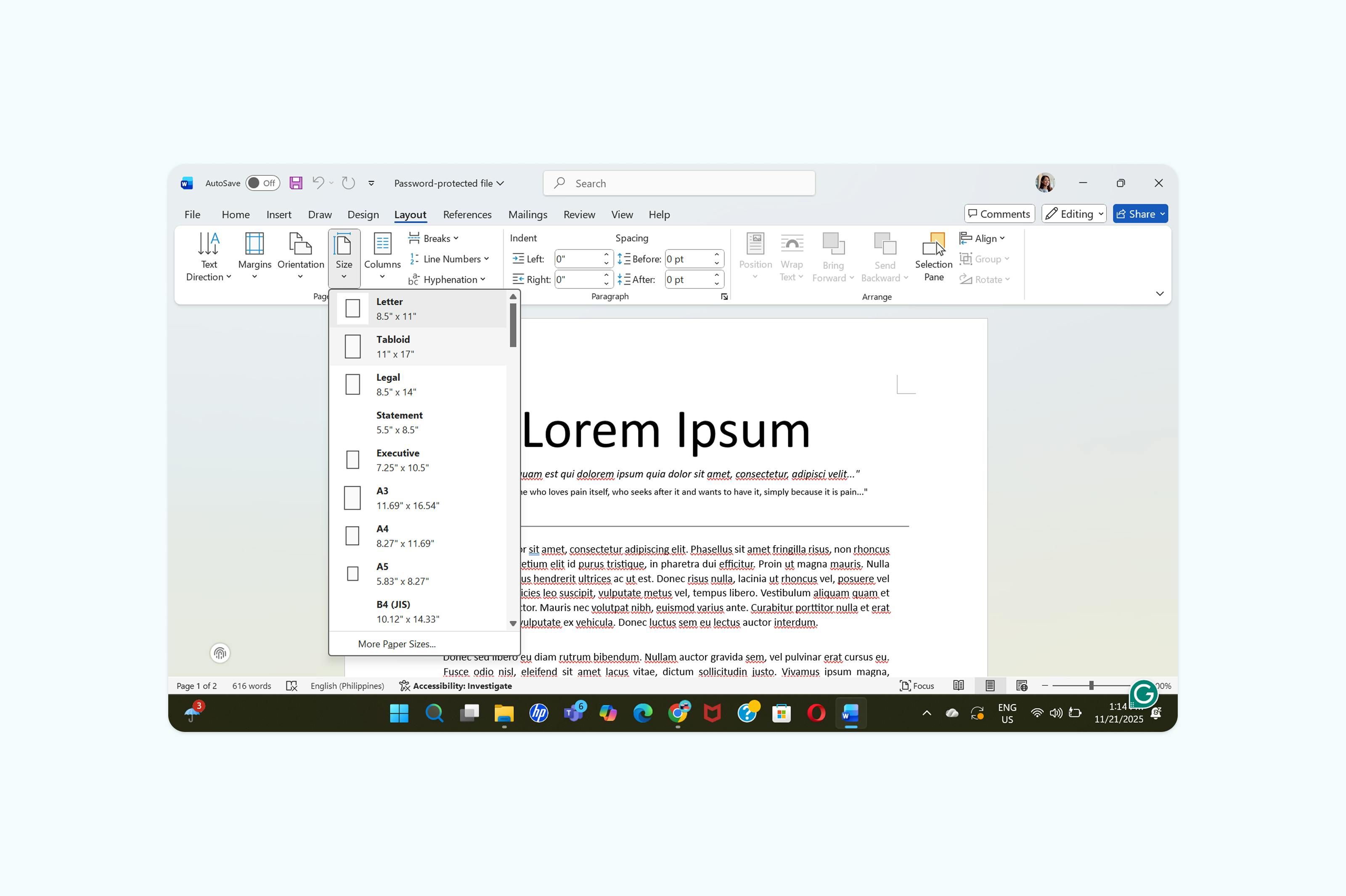Screen dimensions: 1346x896
Task: Click the zoom slider handle
Action: pos(1092,685)
